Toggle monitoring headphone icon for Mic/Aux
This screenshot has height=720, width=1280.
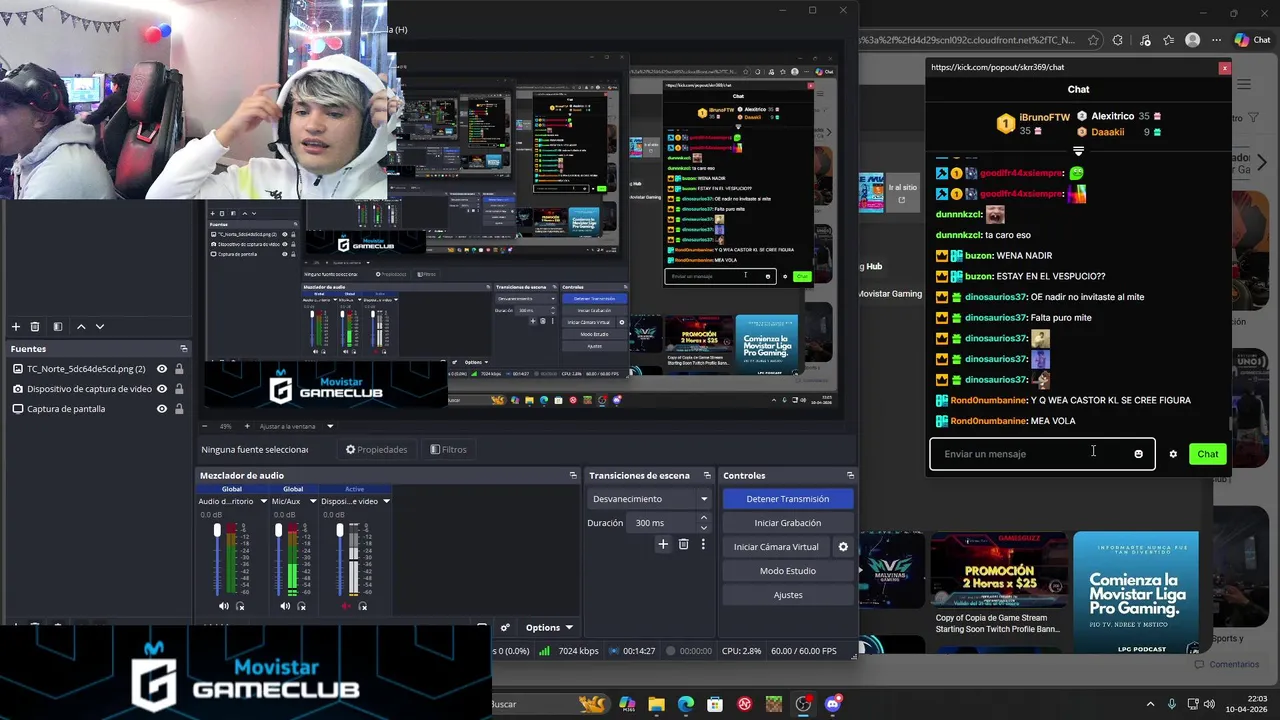coord(301,606)
